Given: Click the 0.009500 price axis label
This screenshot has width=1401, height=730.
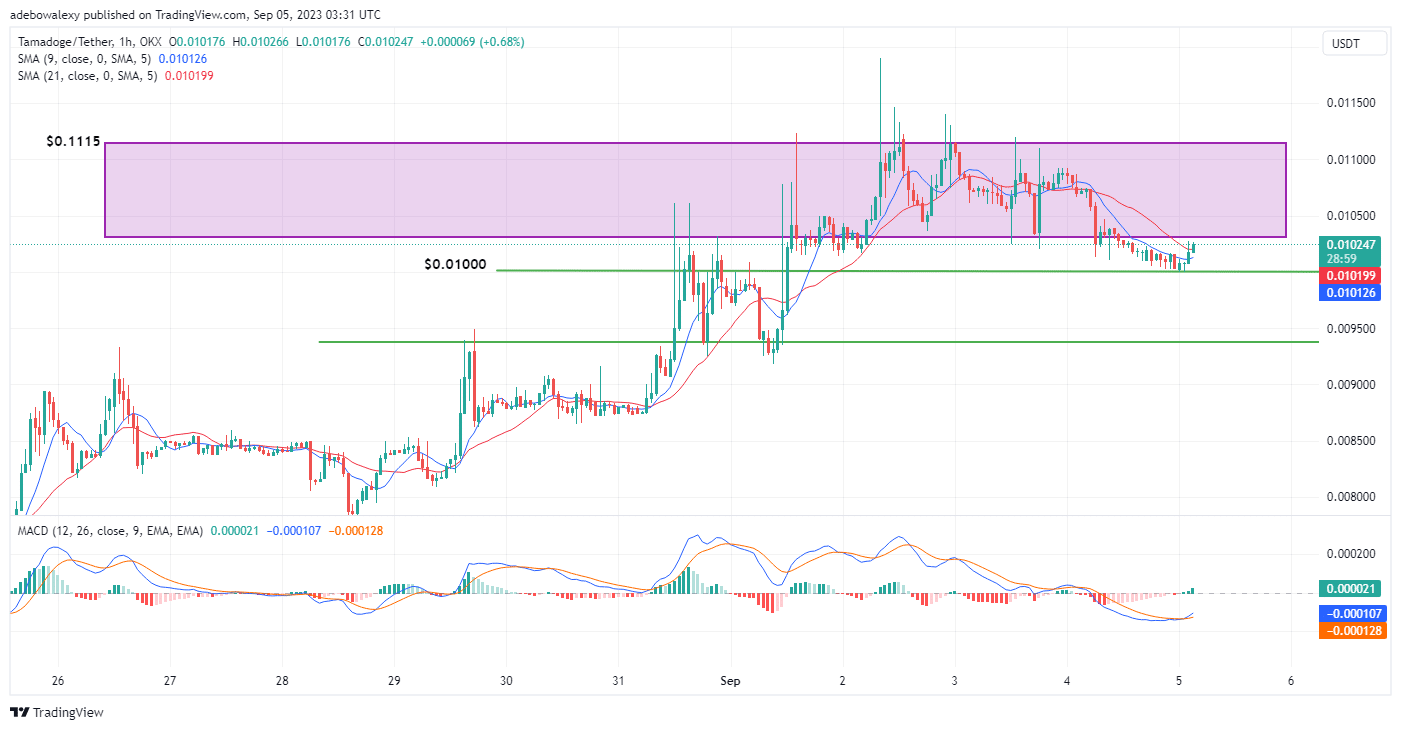Looking at the screenshot, I should click(x=1350, y=328).
